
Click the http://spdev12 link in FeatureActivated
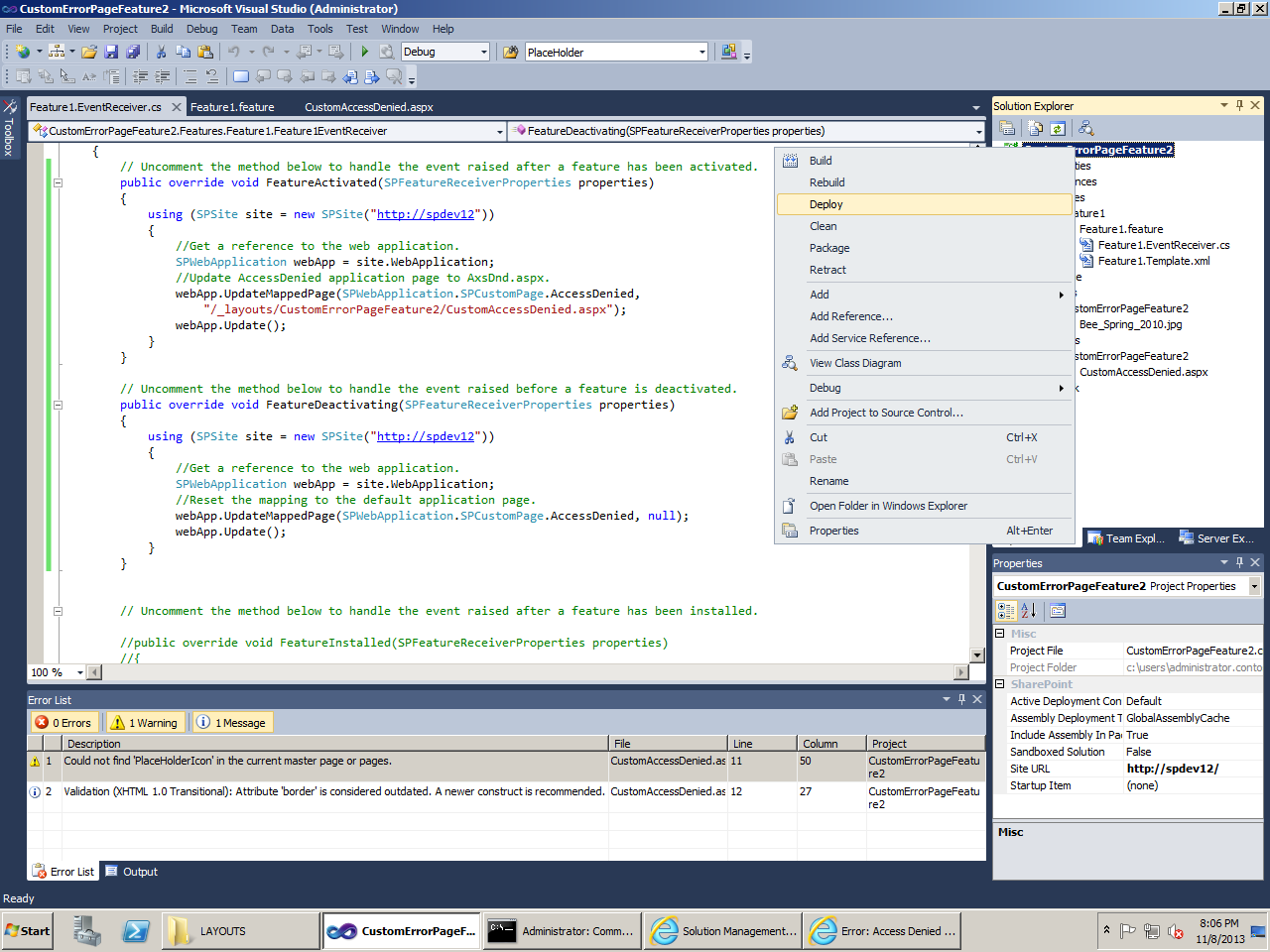coord(426,214)
